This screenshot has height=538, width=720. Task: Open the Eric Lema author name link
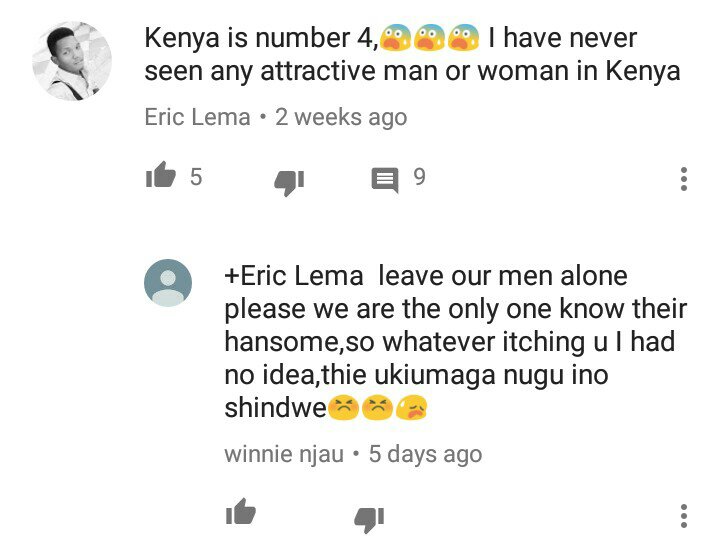197,117
